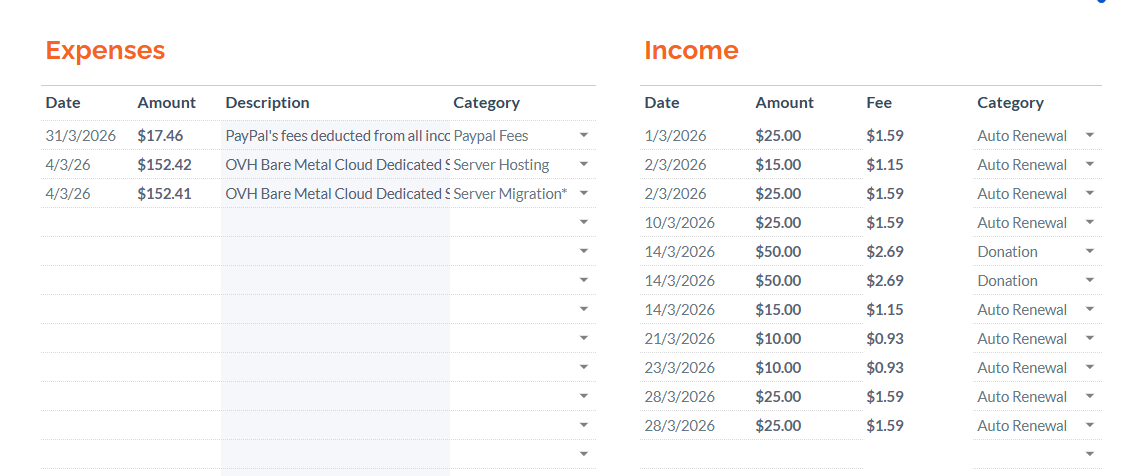Viewport: 1135px width, 476px height.
Task: Click the Income section heading
Action: coord(691,50)
